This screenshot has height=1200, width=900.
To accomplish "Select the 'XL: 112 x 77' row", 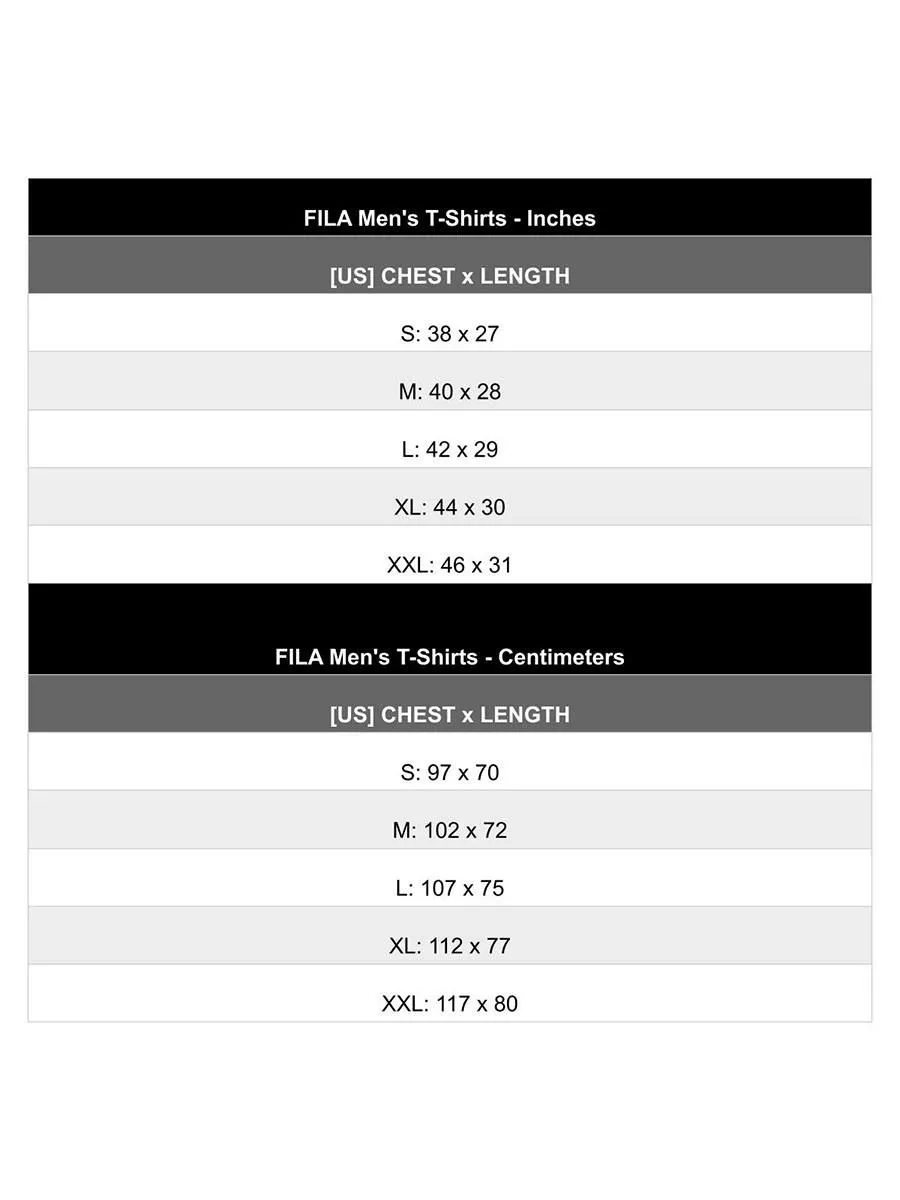I will (449, 946).
